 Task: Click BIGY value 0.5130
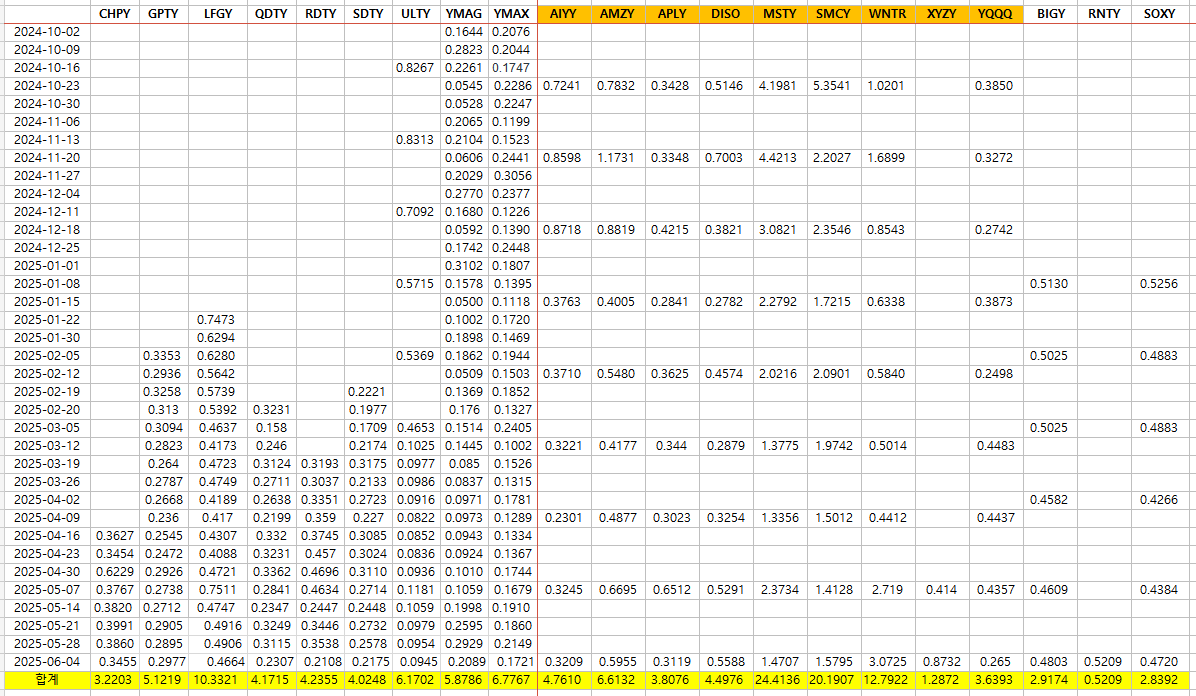coord(1049,284)
